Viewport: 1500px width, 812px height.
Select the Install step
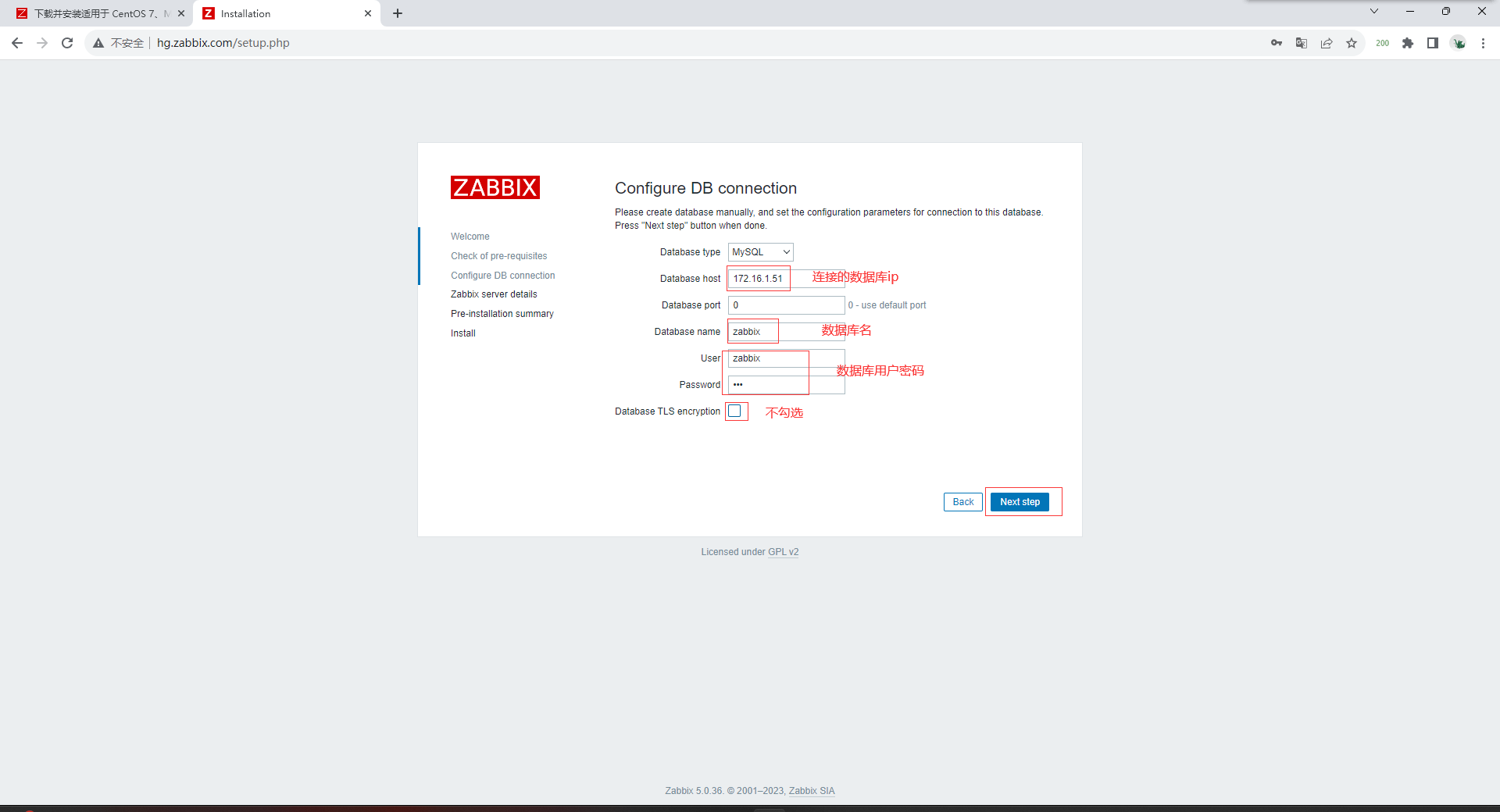click(463, 333)
